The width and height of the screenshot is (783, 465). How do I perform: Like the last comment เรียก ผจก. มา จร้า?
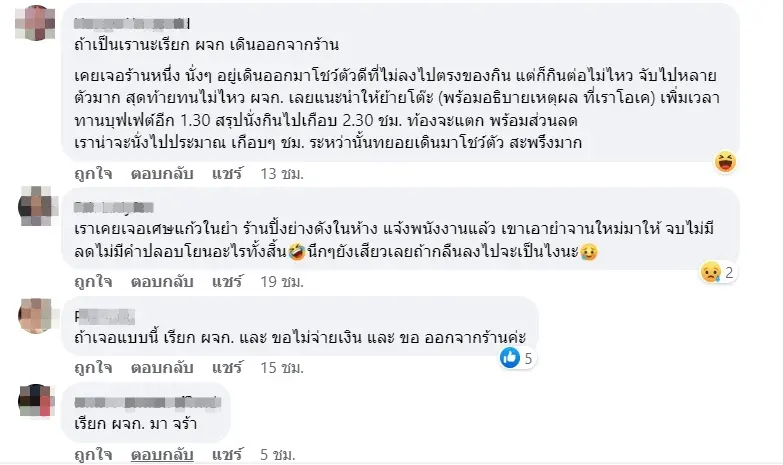pyautogui.click(x=94, y=453)
